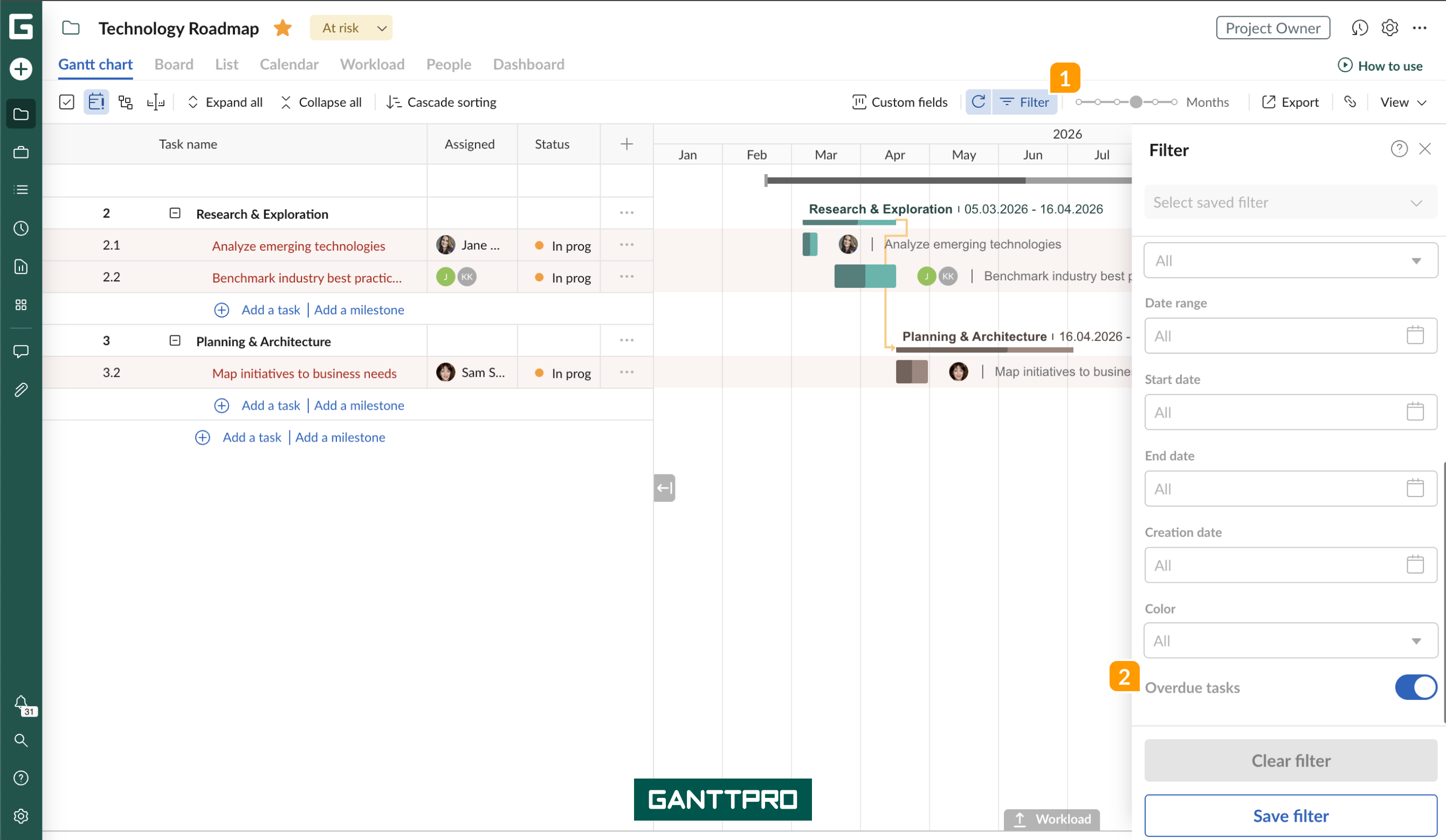The height and width of the screenshot is (840, 1446).
Task: Toggle the critical path toolbar icon
Action: tap(126, 102)
